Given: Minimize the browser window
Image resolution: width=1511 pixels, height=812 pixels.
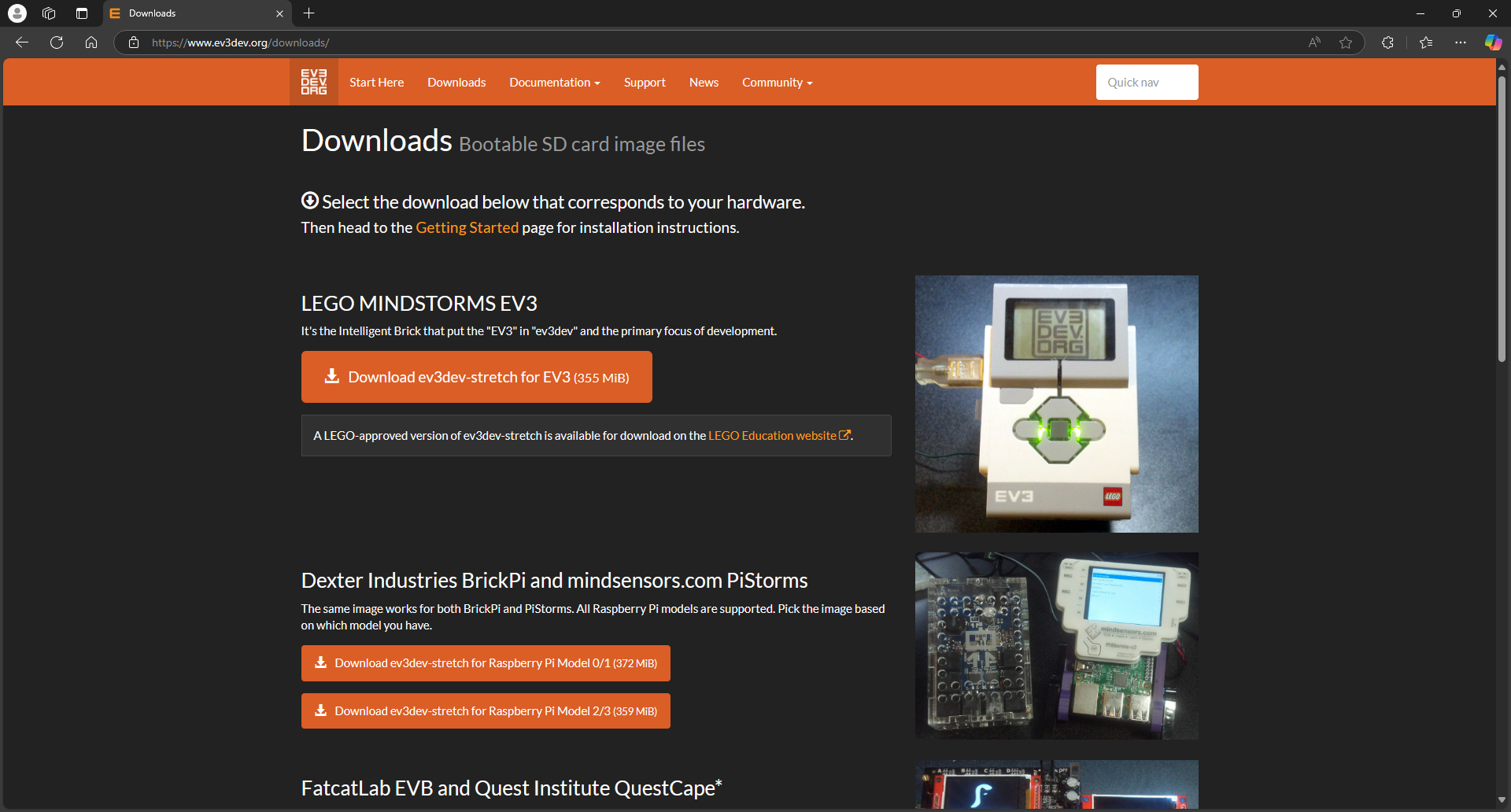Looking at the screenshot, I should 1420,13.
